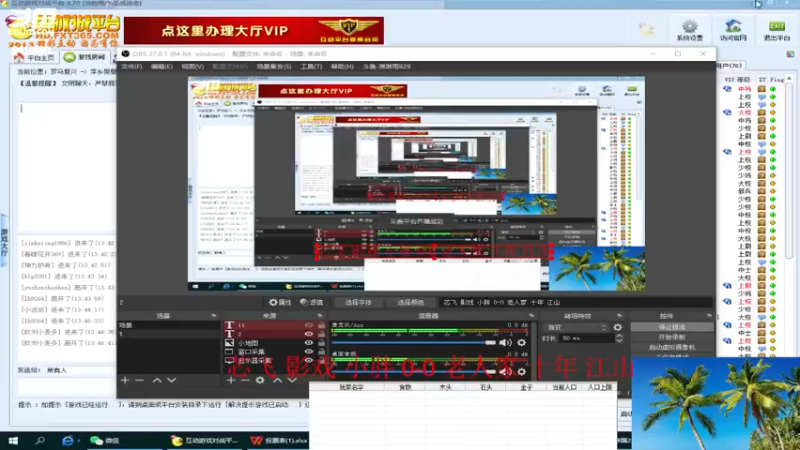The image size is (800, 450).
Task: Click the 停止推流 button
Action: [672, 327]
